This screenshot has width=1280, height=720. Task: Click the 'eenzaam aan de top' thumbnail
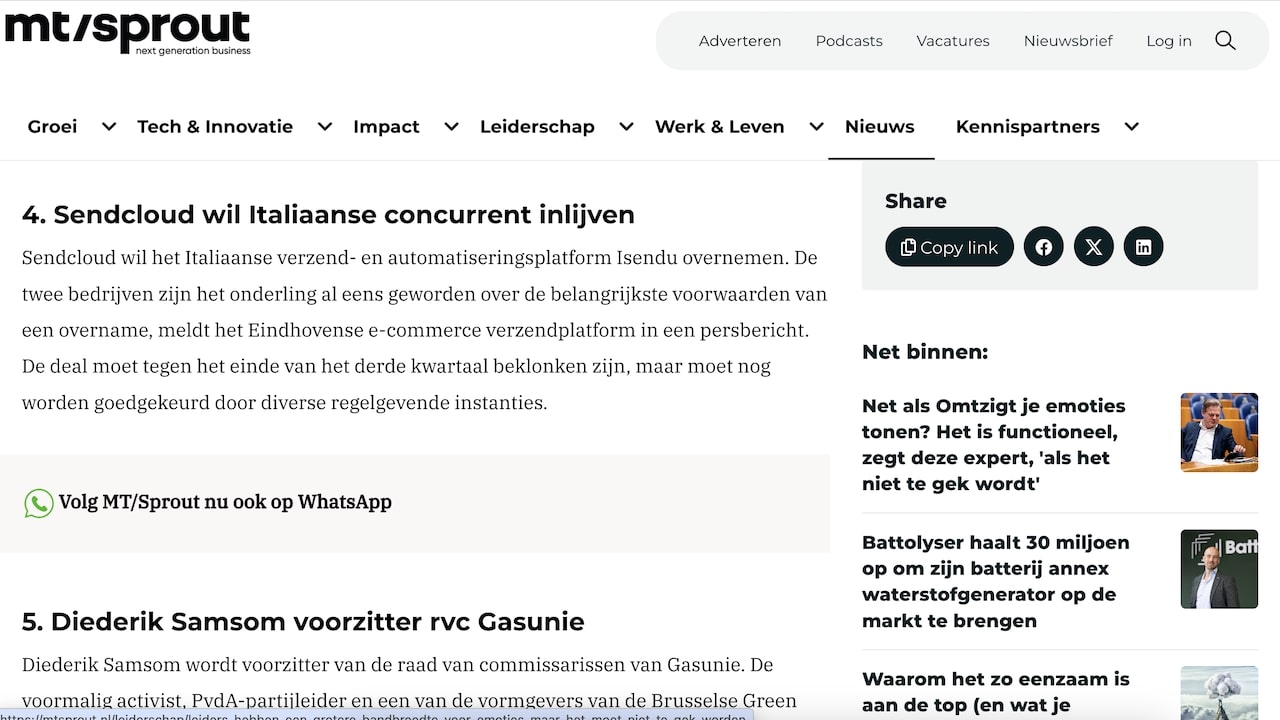(x=1219, y=693)
